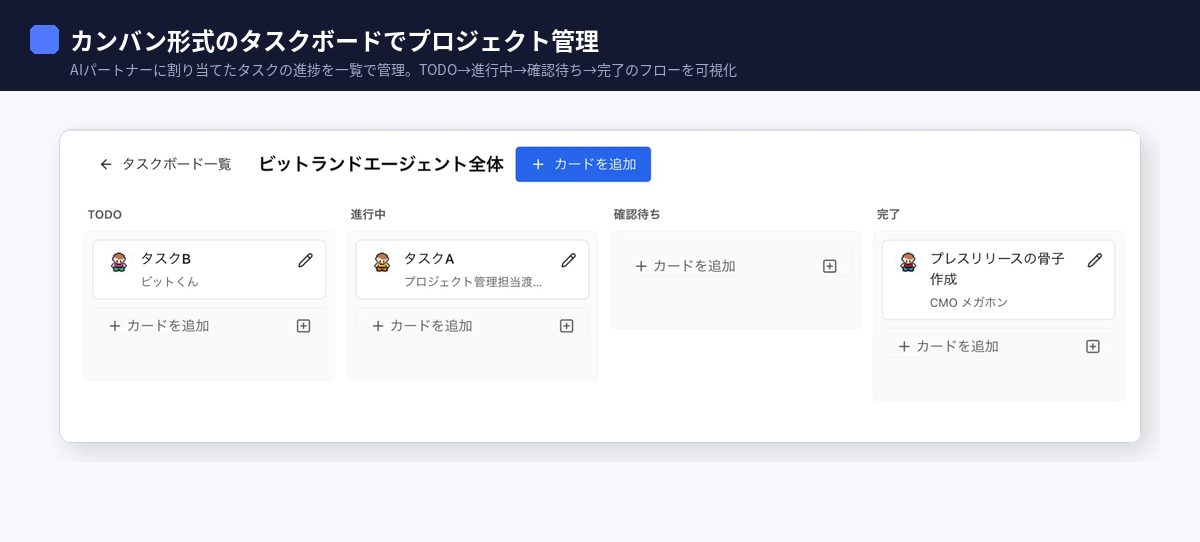Click the ビットくん avatar on タスクB
Screen dimensions: 1200x542
point(119,262)
